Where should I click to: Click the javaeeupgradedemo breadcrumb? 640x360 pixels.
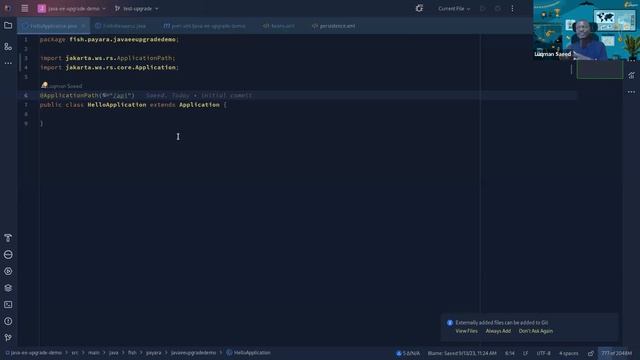[193, 353]
